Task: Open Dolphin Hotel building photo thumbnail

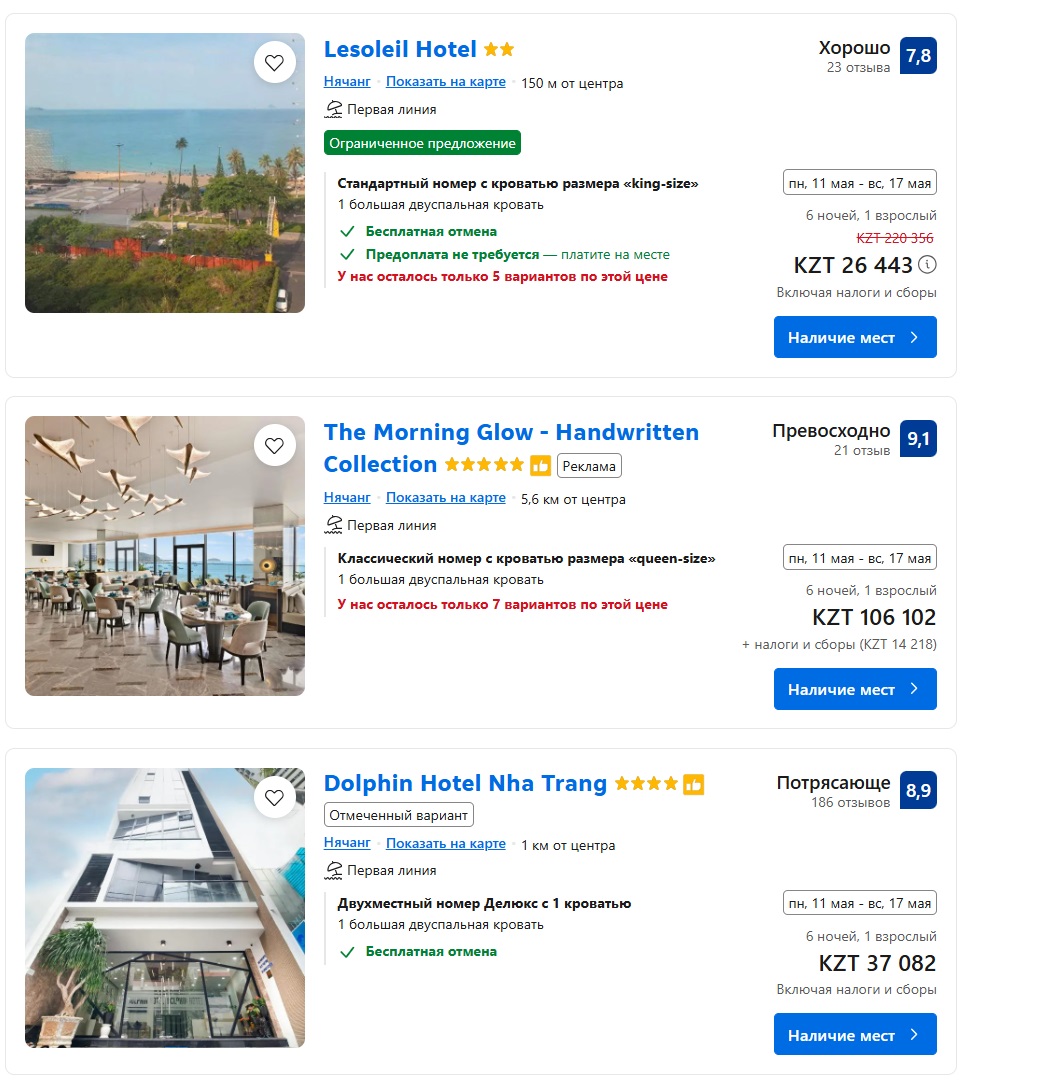Action: click(x=165, y=908)
